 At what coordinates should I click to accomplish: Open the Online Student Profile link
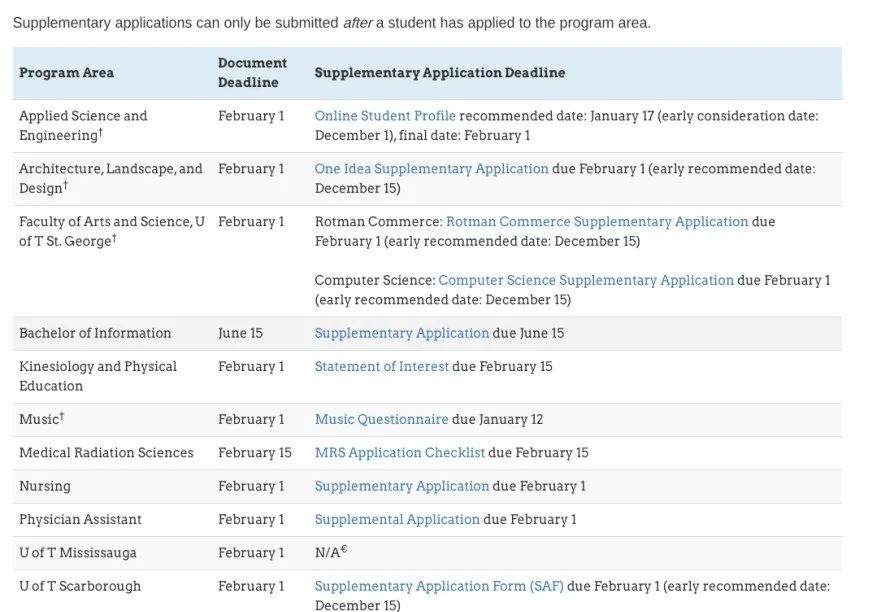pos(385,116)
